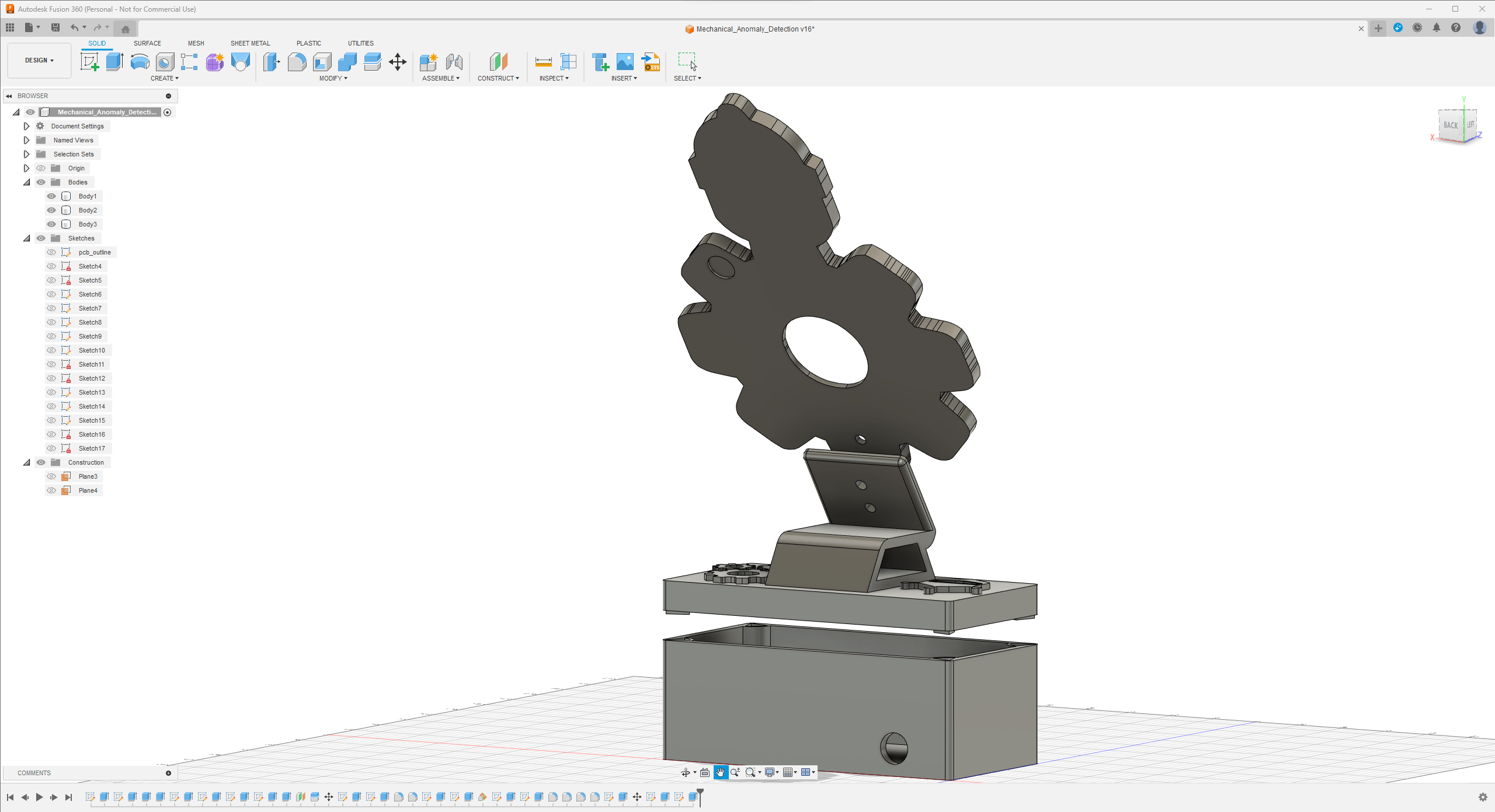Viewport: 1495px width, 812px height.
Task: Select the Create Sketch tool
Action: [x=89, y=62]
